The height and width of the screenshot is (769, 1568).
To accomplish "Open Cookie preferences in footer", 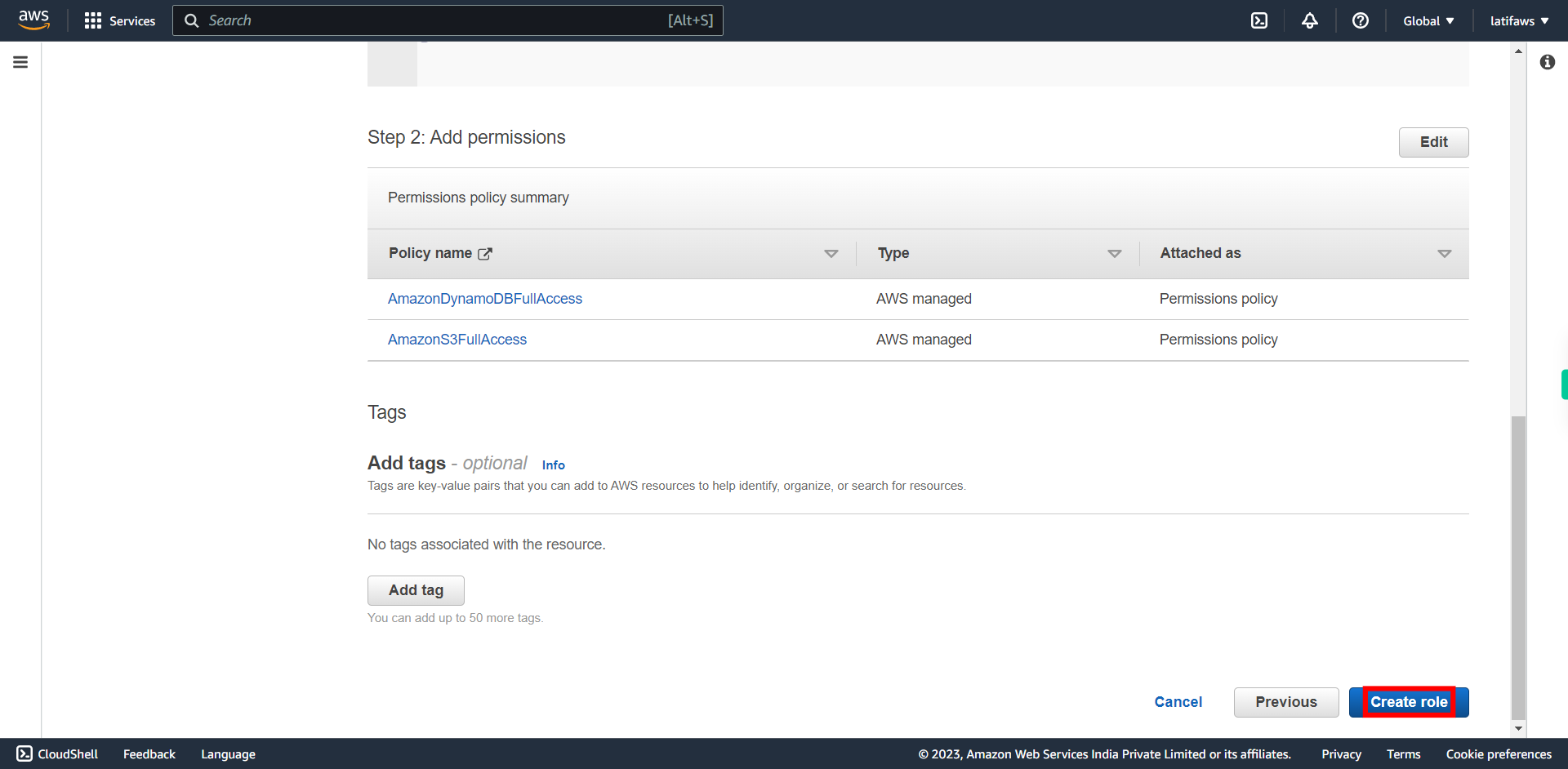I will (x=1499, y=753).
